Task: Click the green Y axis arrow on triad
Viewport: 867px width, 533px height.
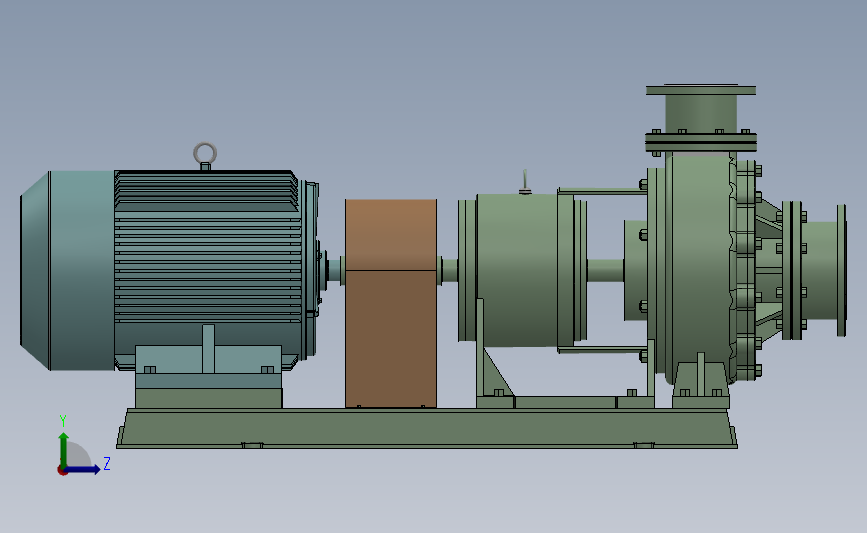Action: pyautogui.click(x=64, y=449)
